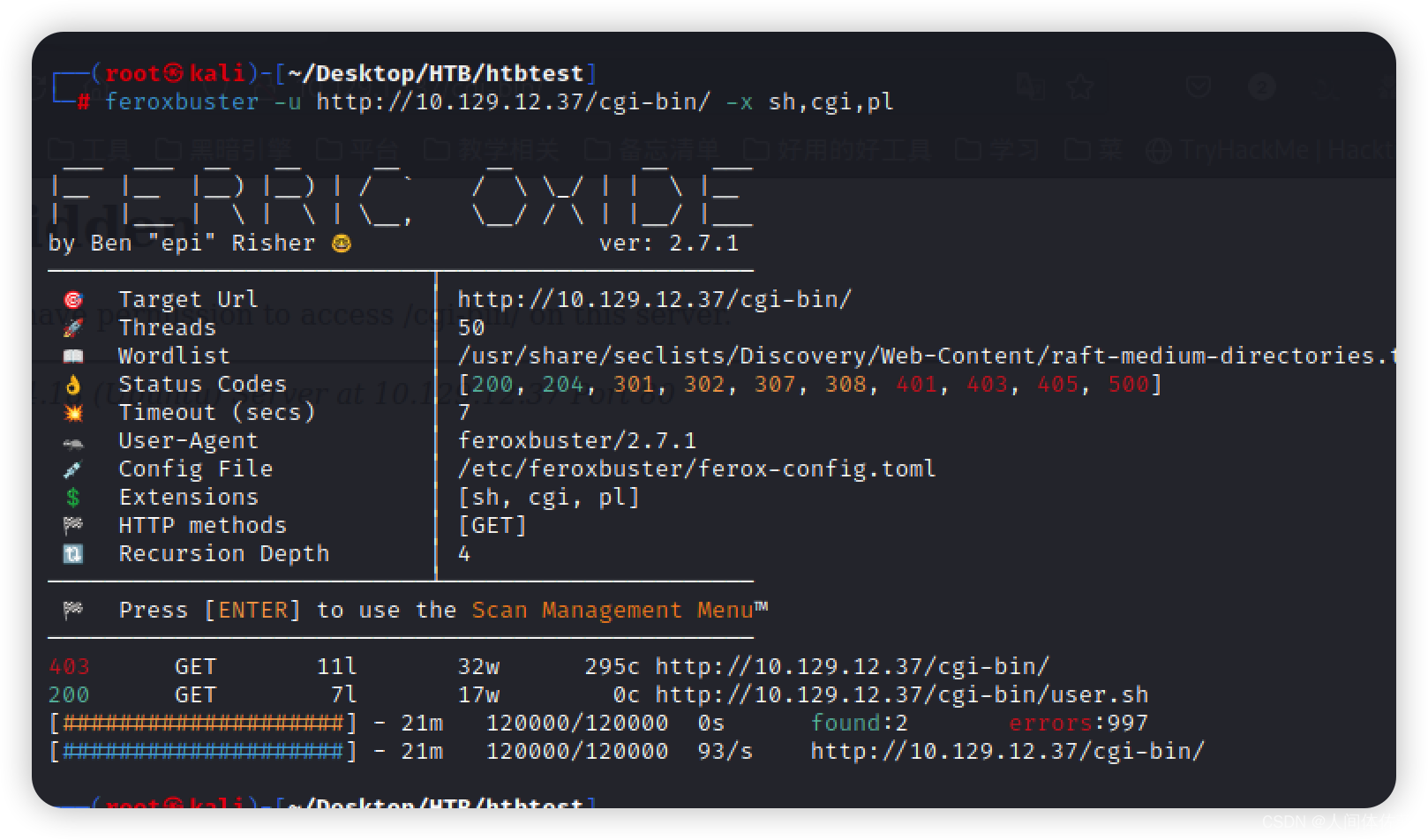Click the '-x' flag in the command
1428x840 pixels.
click(740, 102)
